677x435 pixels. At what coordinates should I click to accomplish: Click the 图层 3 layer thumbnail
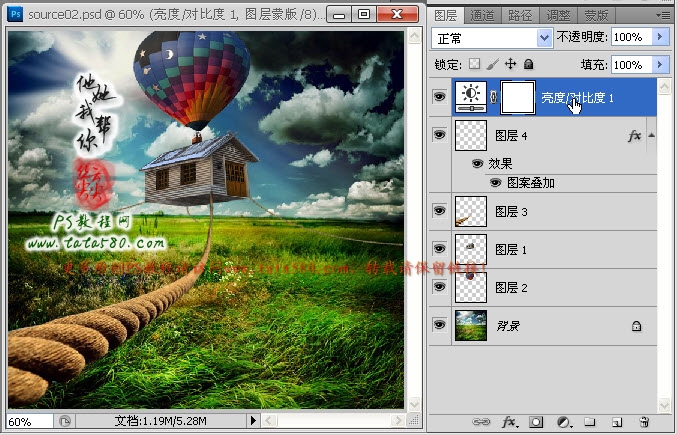tap(471, 211)
